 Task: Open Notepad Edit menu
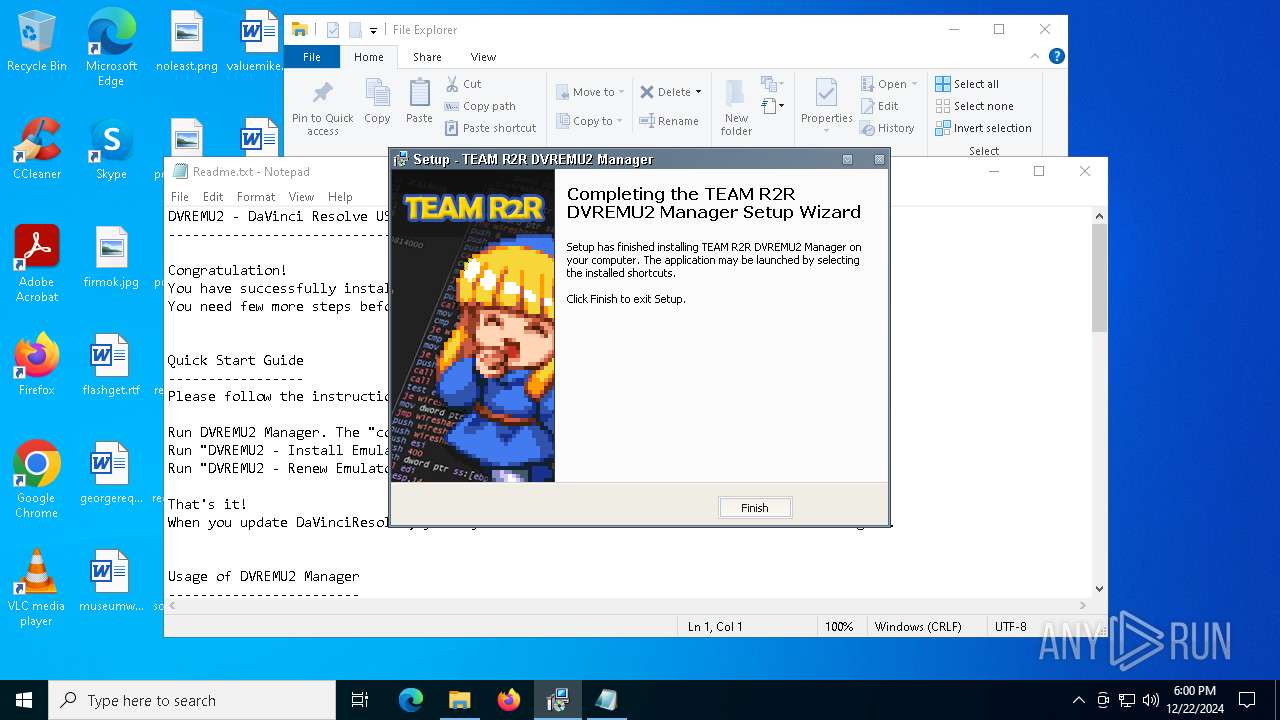click(x=213, y=197)
